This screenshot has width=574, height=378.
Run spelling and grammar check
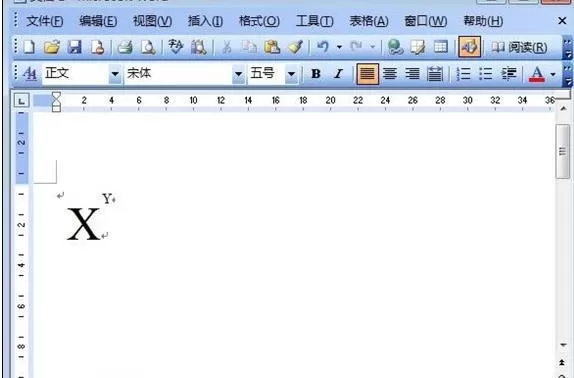(176, 47)
